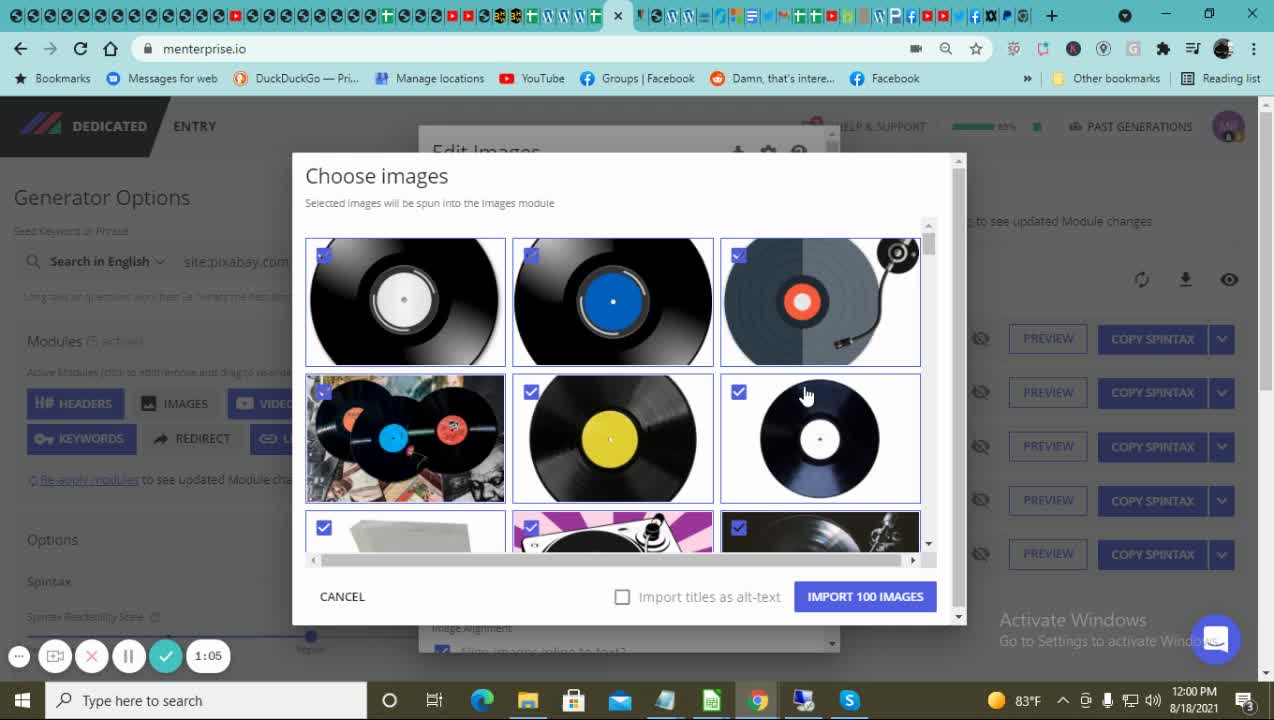Image resolution: width=1274 pixels, height=720 pixels.
Task: Open camera permission icon in address bar
Action: [915, 48]
